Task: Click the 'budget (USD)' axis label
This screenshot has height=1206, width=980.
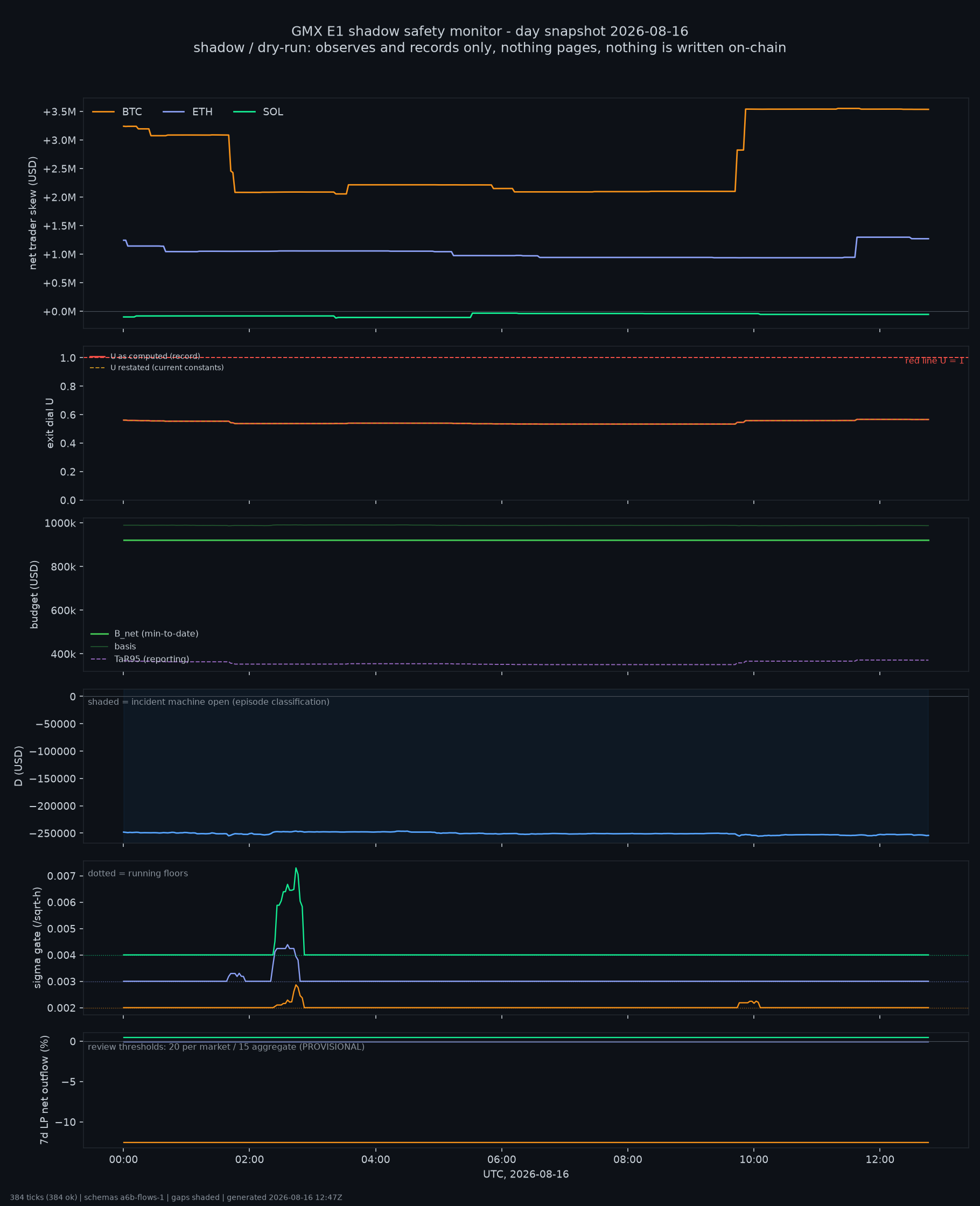Action: coord(34,594)
